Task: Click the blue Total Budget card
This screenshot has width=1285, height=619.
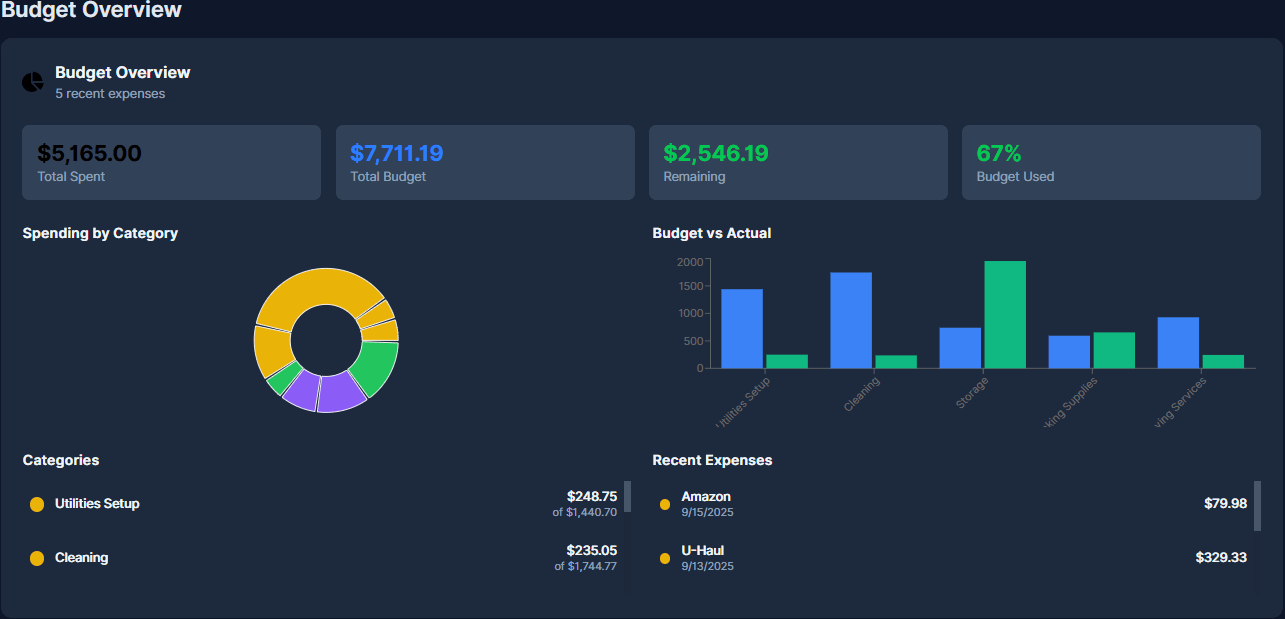Action: coord(484,162)
